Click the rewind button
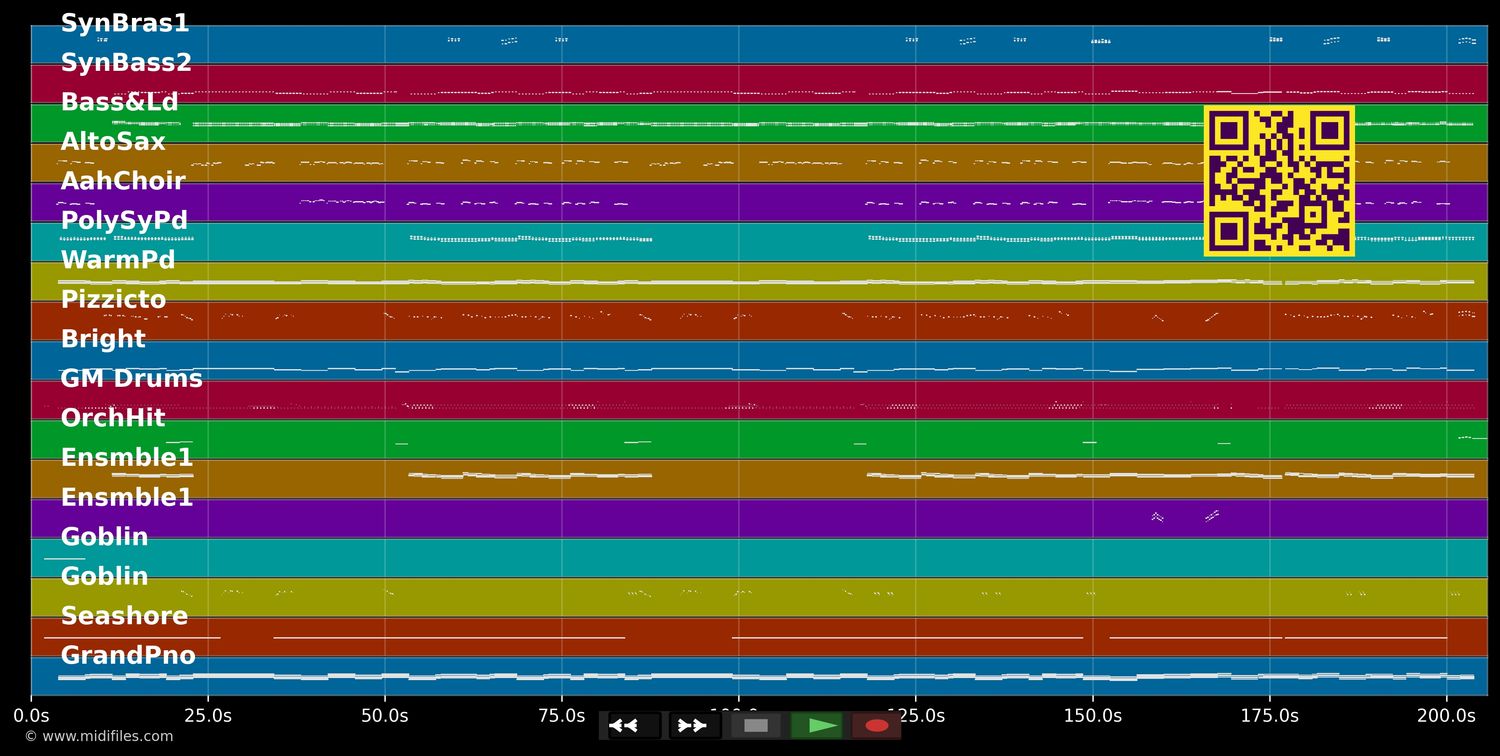 pos(634,725)
